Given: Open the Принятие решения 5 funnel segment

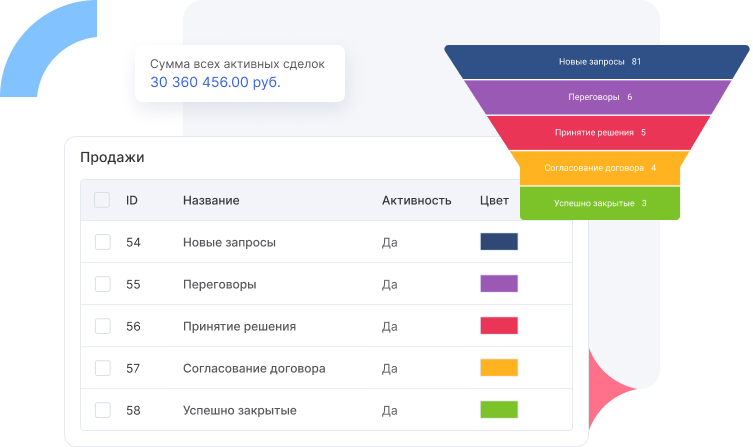Looking at the screenshot, I should coord(599,132).
